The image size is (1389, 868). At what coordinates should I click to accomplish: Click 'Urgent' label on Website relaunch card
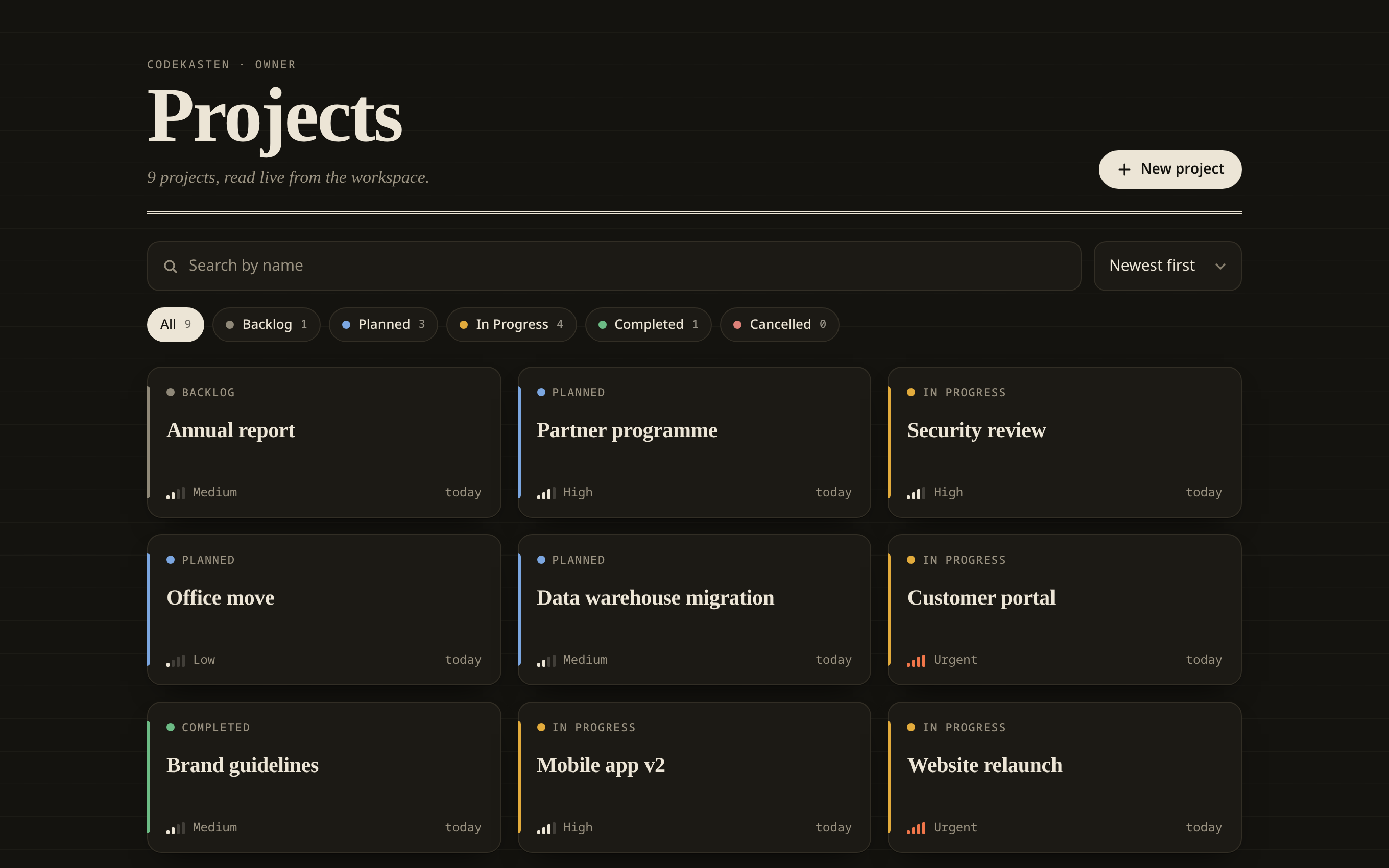(955, 827)
